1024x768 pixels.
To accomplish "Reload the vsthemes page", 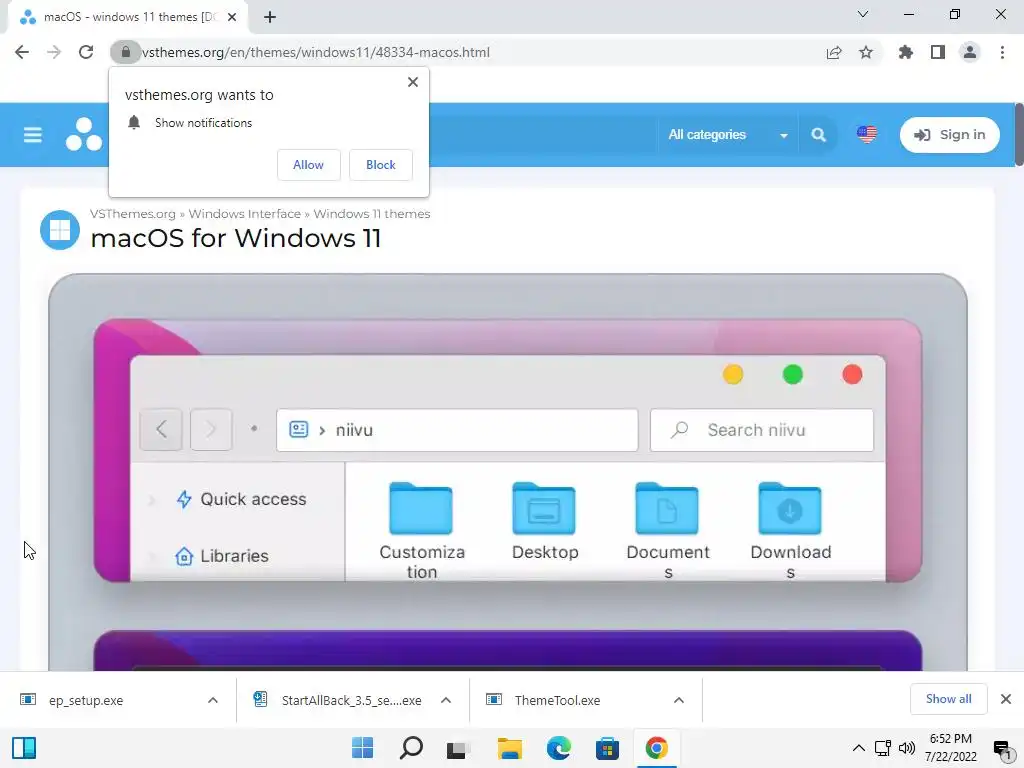I will click(86, 52).
